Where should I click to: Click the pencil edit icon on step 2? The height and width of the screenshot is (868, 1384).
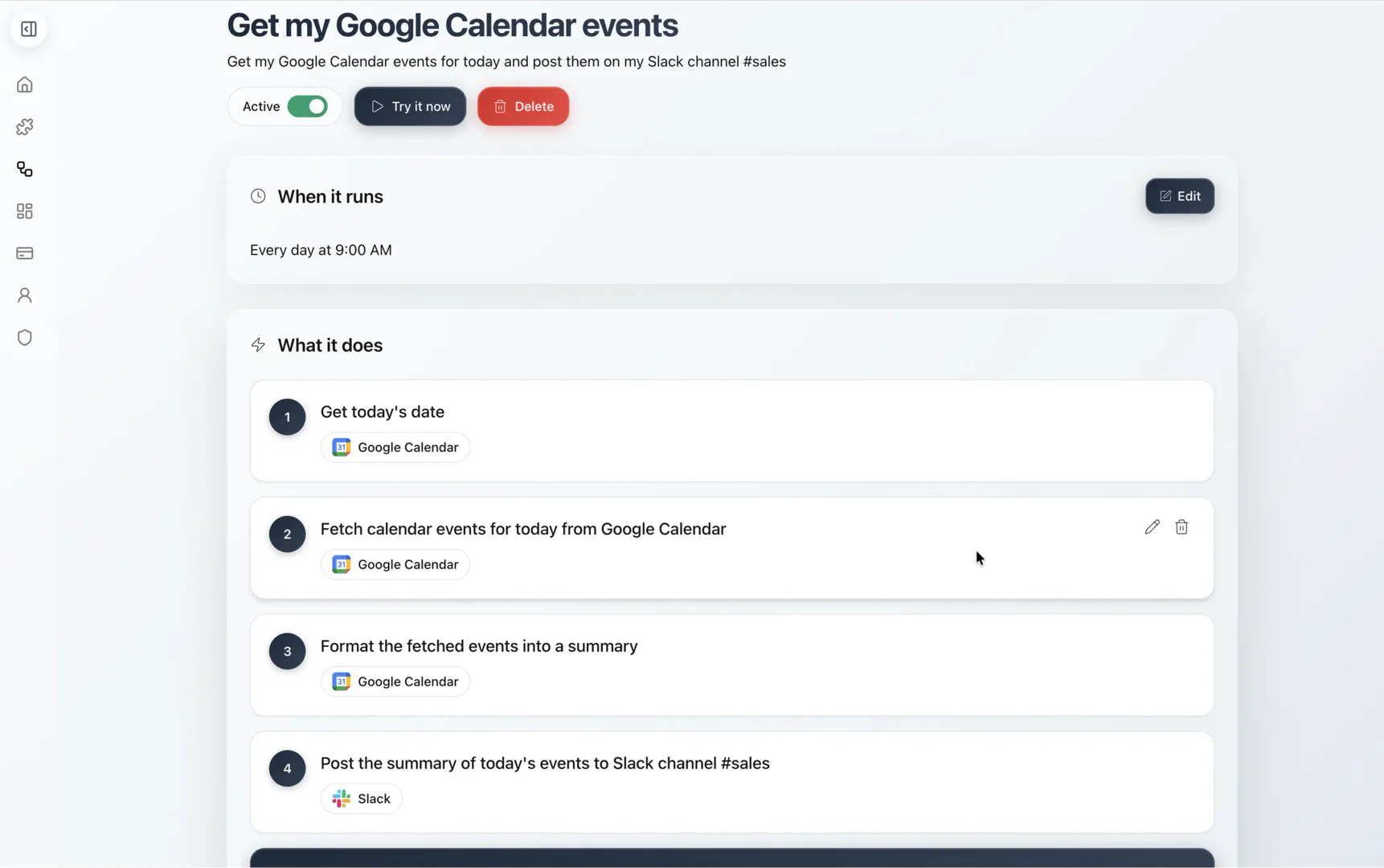[x=1152, y=527]
